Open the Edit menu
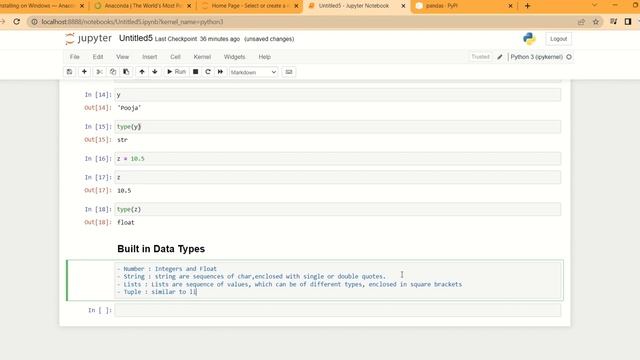The width and height of the screenshot is (640, 360). (98, 57)
